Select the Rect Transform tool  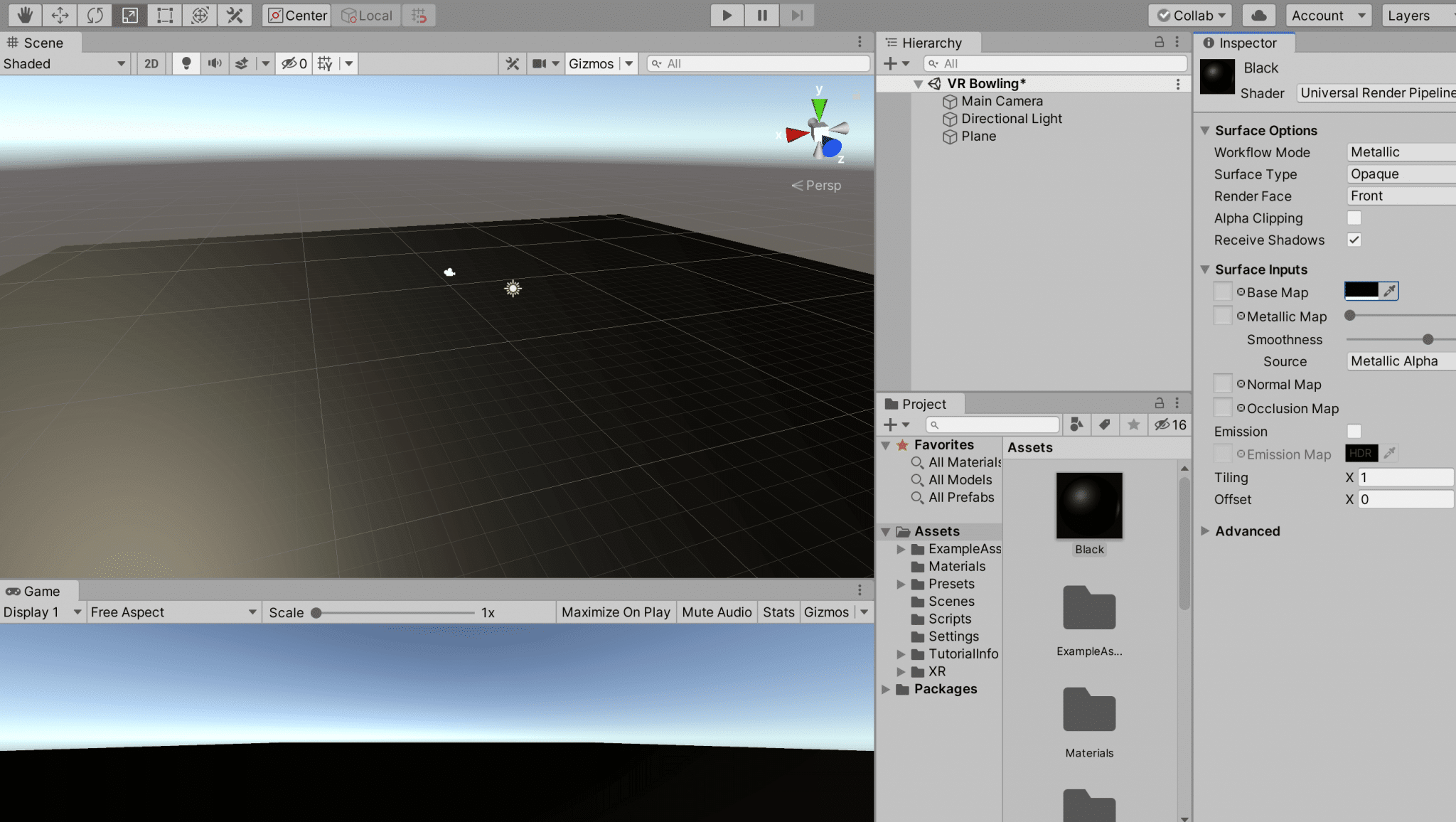click(165, 15)
